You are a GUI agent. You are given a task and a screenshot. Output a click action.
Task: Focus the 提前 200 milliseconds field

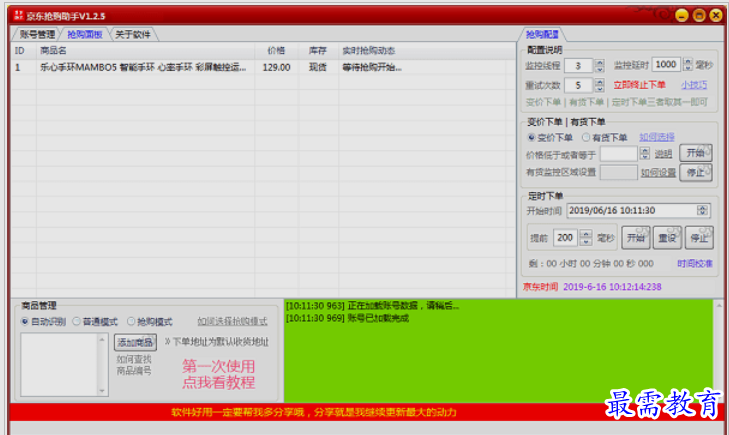565,237
